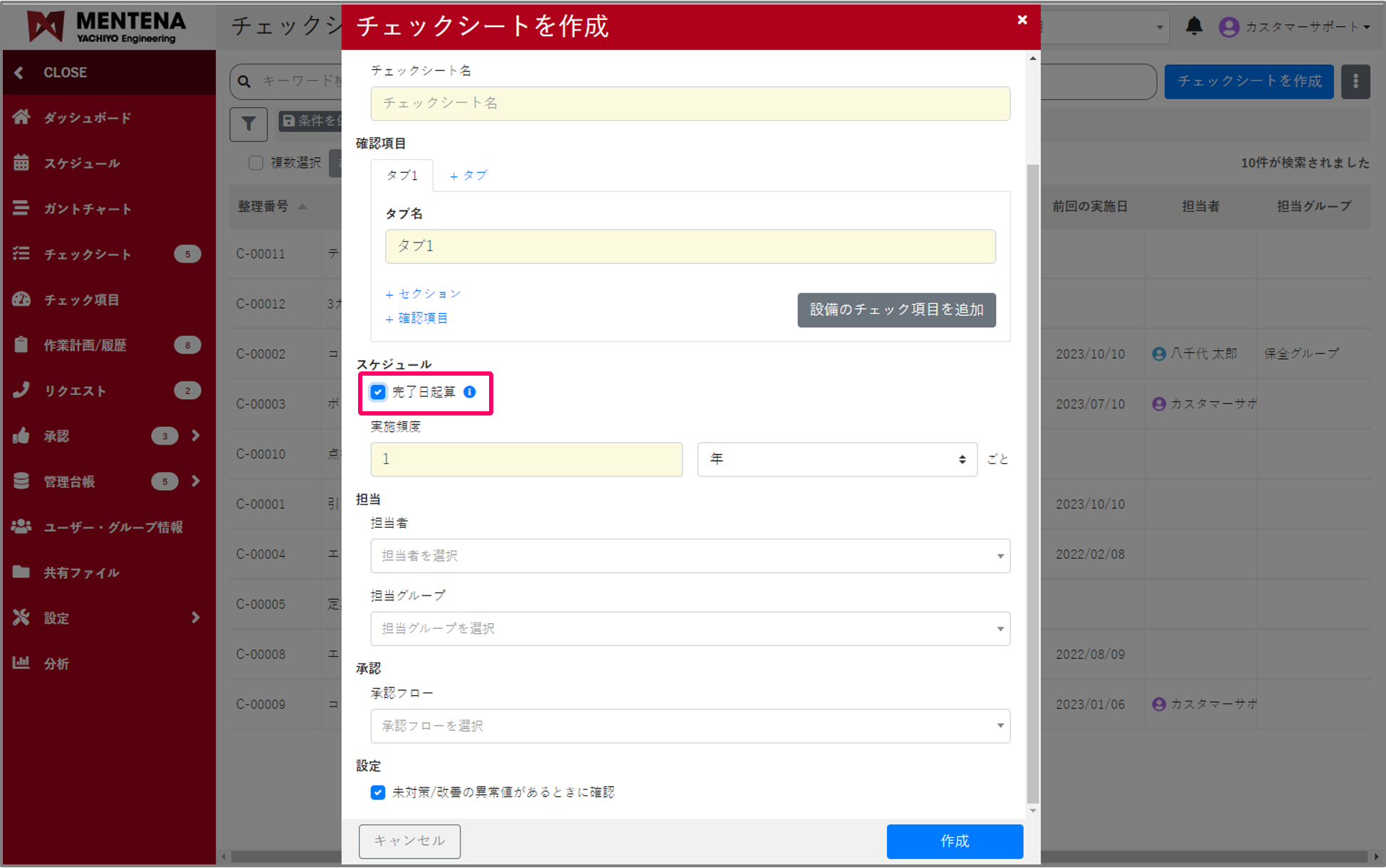
Task: Open the 担当者を選択 dropdown
Action: 689,556
